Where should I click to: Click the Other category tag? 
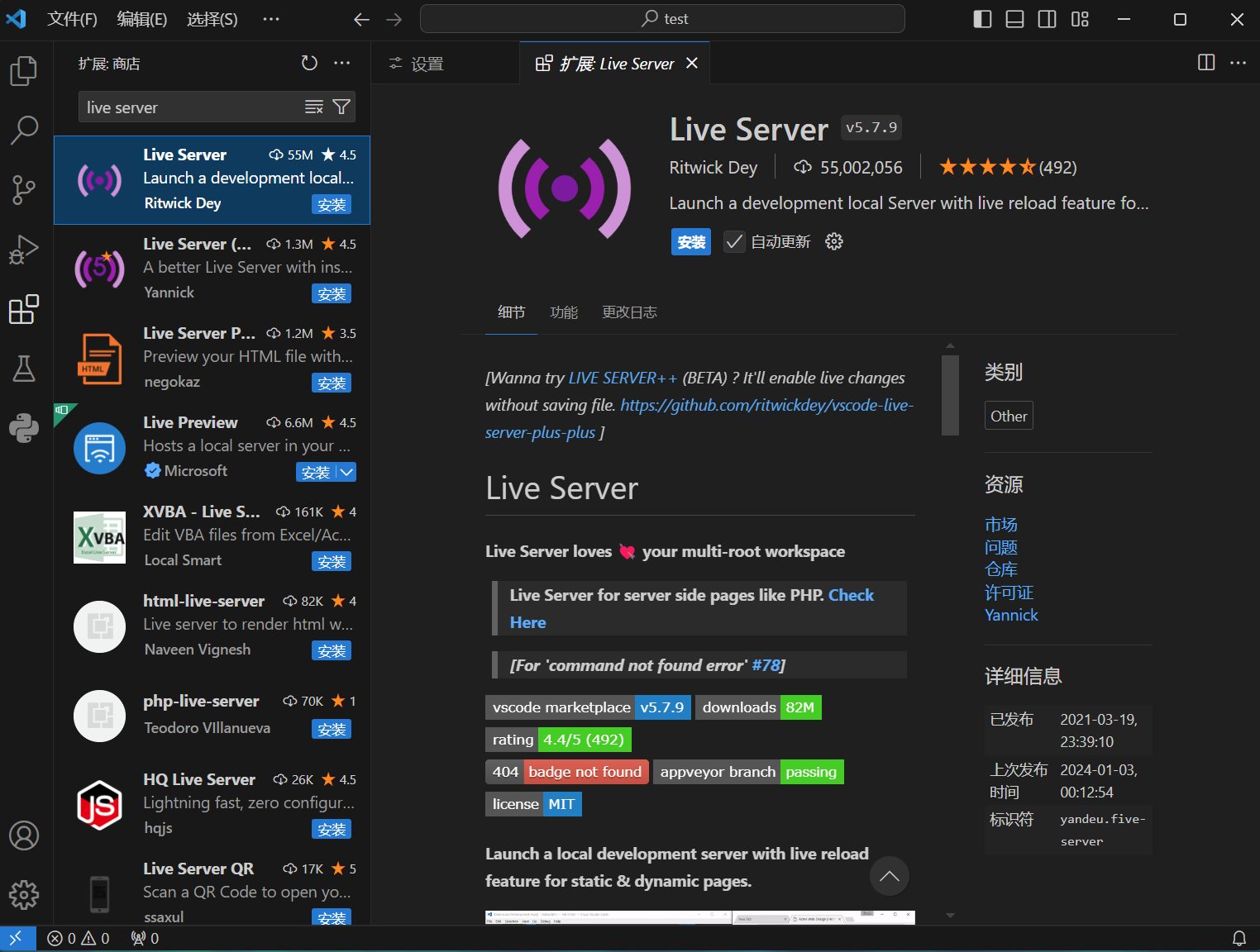tap(1009, 416)
